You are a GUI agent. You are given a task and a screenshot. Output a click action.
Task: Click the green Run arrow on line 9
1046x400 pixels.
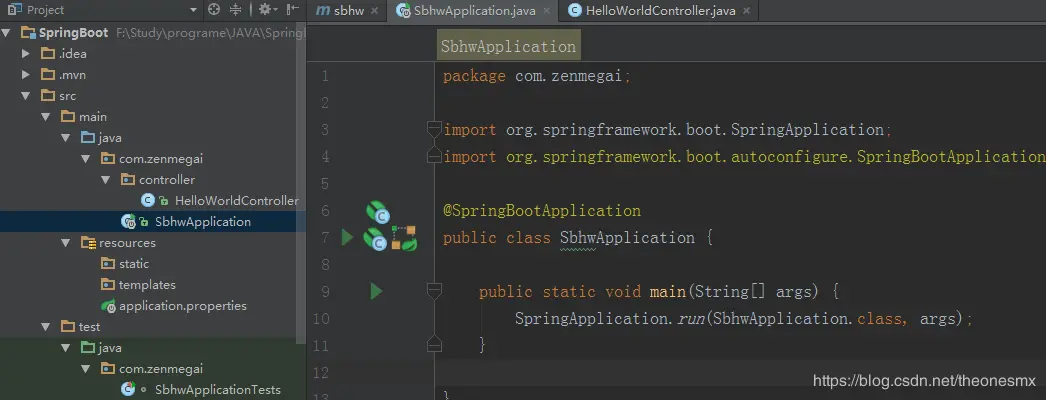[376, 291]
